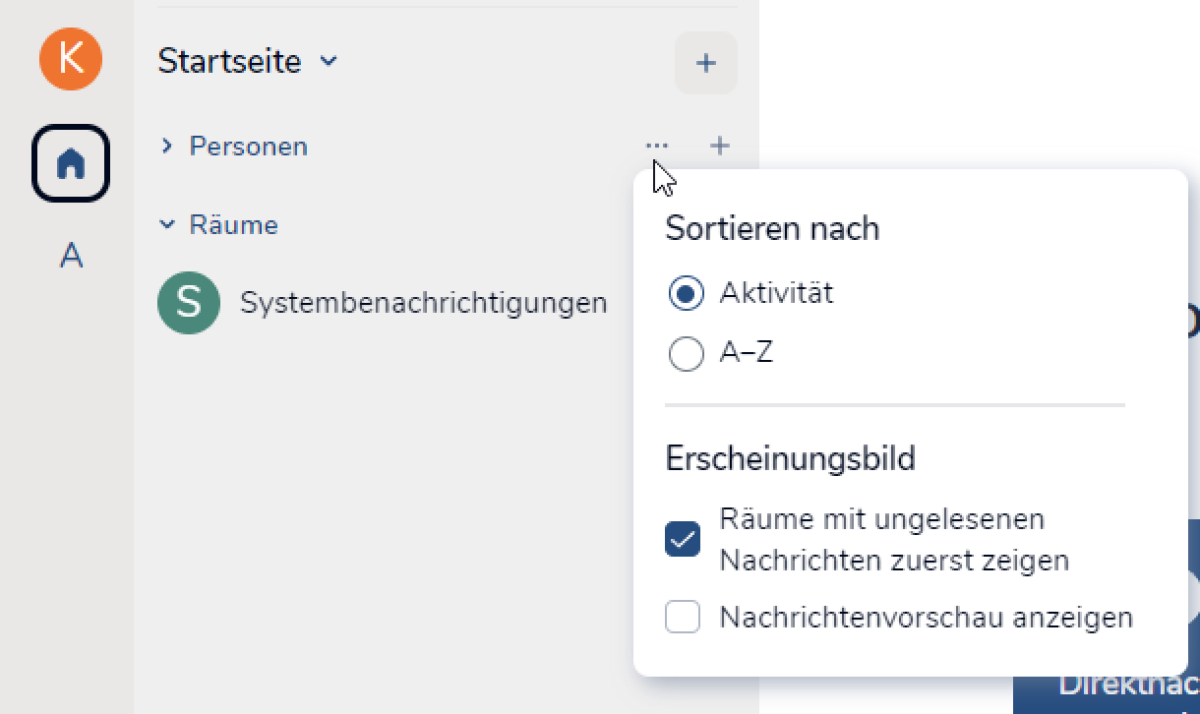The height and width of the screenshot is (714, 1200).
Task: Start a new chat with Personen plus icon
Action: (719, 147)
